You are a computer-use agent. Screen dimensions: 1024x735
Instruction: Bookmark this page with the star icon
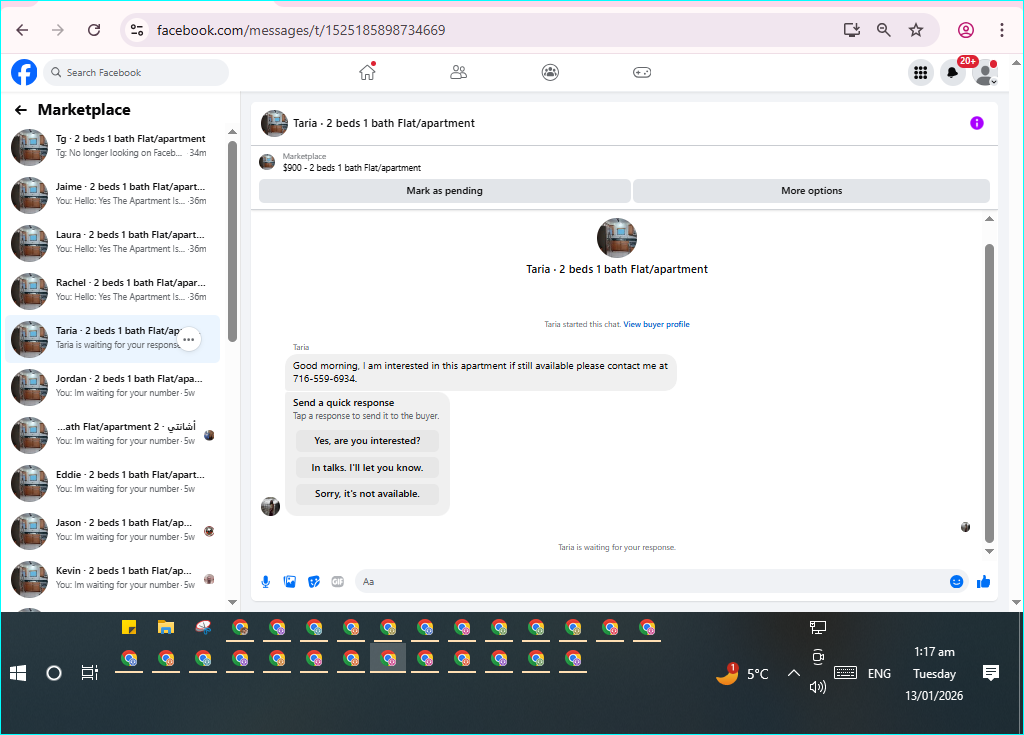coord(916,30)
